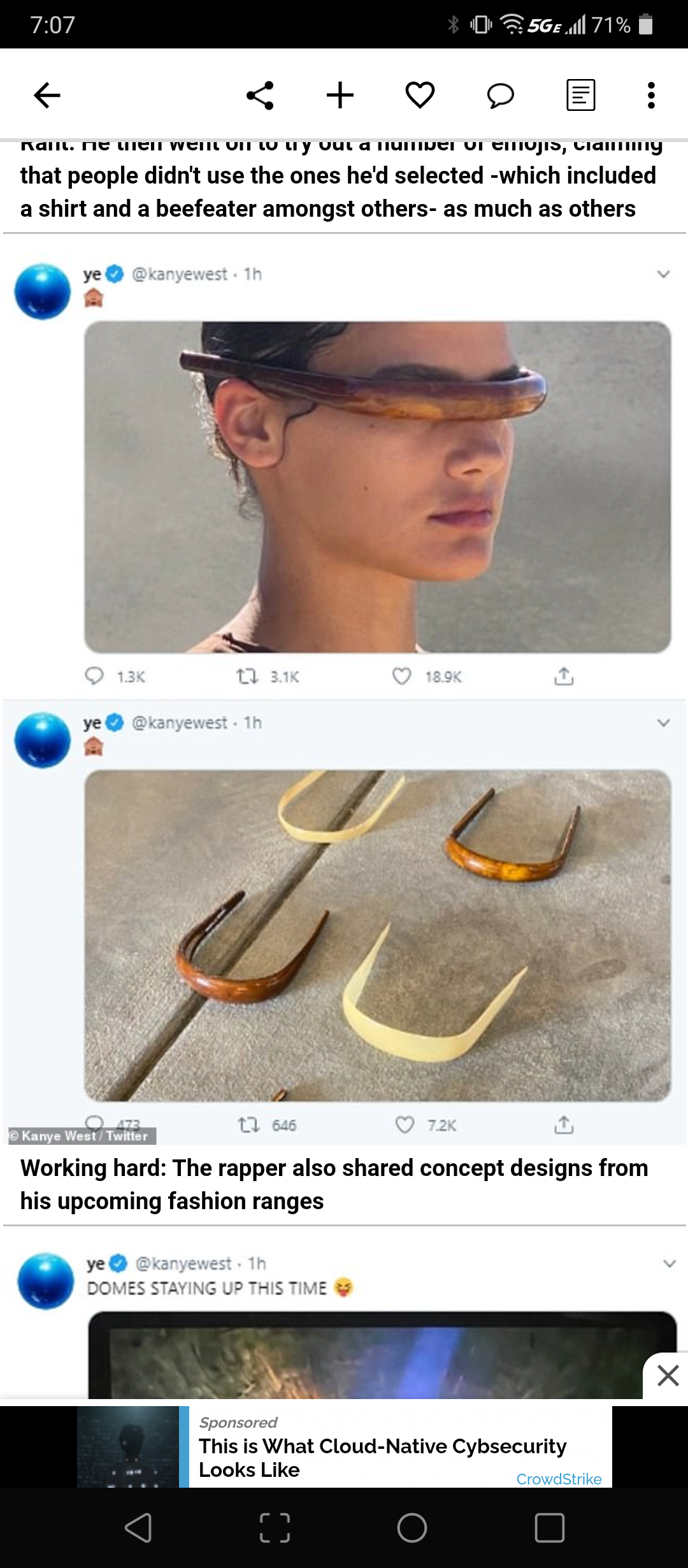Viewport: 688px width, 1568px height.
Task: Tap the plus icon in toolbar
Action: point(340,96)
